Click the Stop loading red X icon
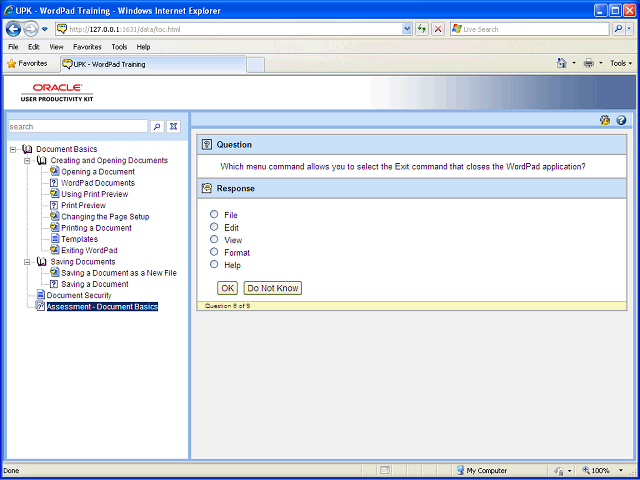 (438, 29)
